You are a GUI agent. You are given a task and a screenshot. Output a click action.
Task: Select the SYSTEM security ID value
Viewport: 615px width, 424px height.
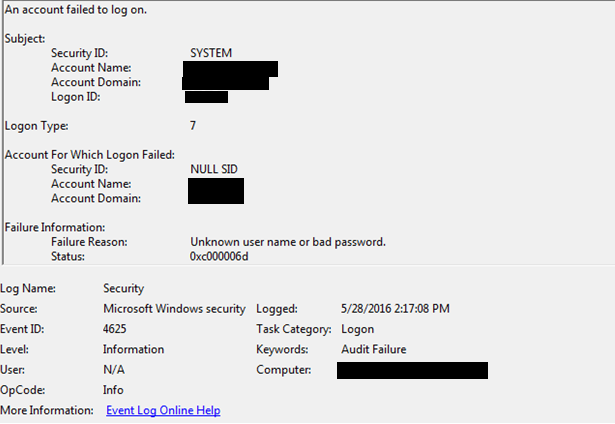pos(212,52)
